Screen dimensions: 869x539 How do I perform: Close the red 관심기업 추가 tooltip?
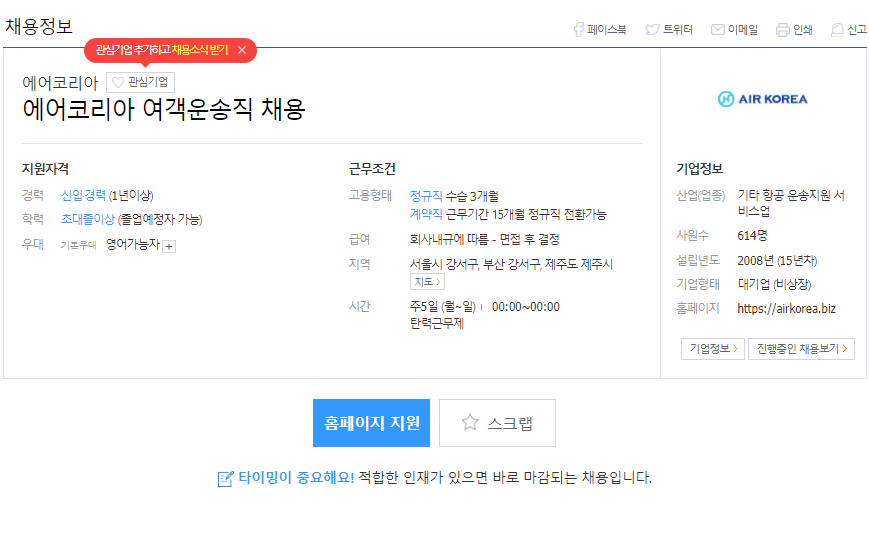pyautogui.click(x=242, y=50)
